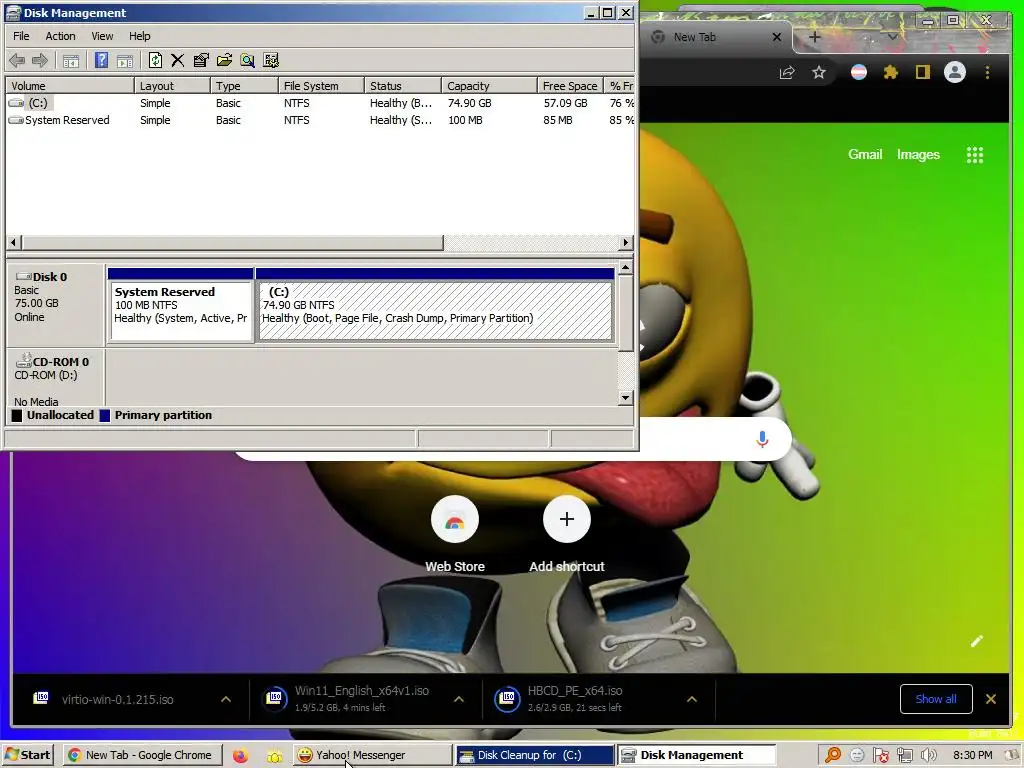Expand options for virtio-win-0.1.215.iso download
Image resolution: width=1024 pixels, height=768 pixels.
click(x=226, y=699)
